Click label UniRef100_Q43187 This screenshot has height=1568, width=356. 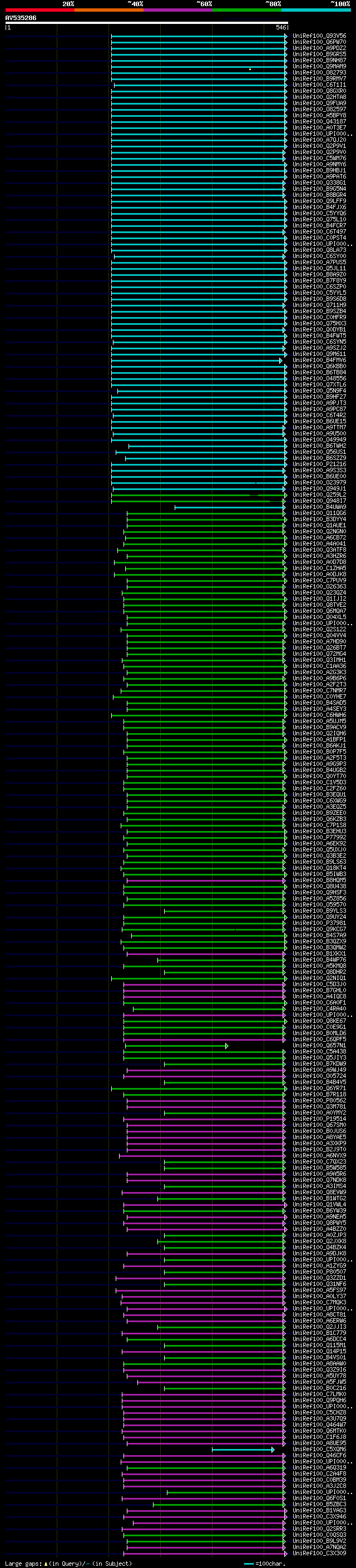[x=319, y=122]
